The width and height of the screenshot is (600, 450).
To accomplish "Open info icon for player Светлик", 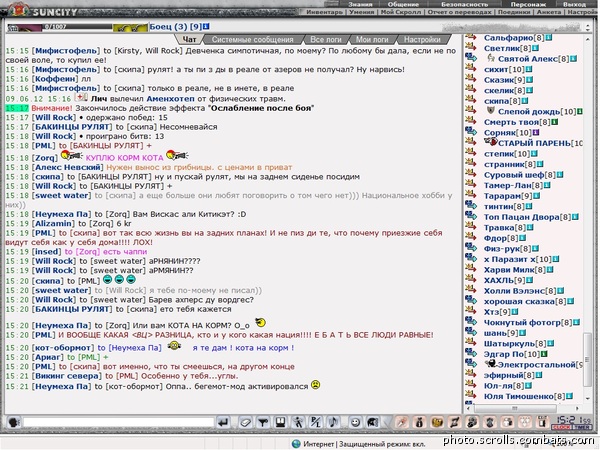I will click(x=535, y=48).
